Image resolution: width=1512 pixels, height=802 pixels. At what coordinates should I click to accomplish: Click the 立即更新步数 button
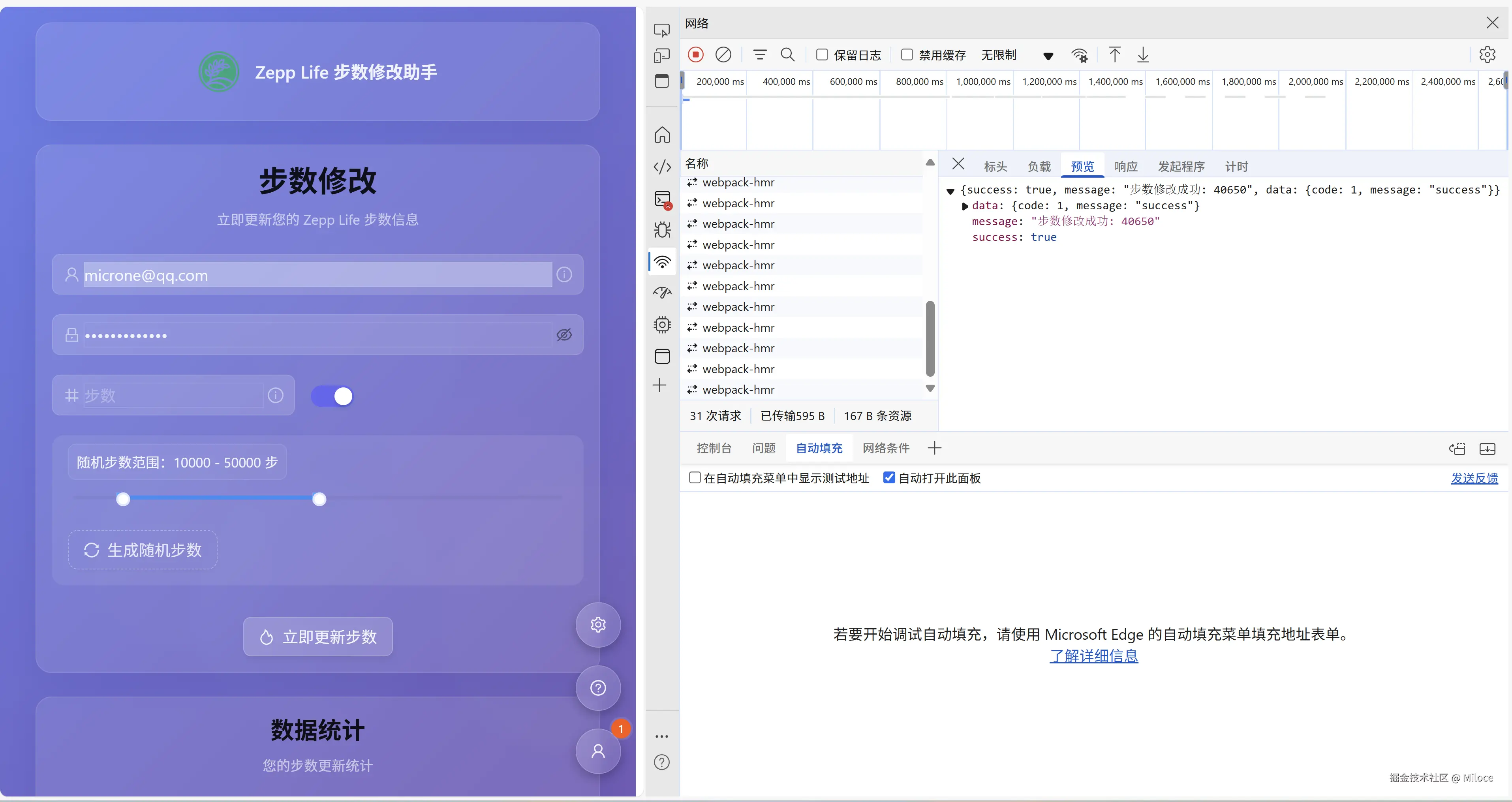pos(317,637)
